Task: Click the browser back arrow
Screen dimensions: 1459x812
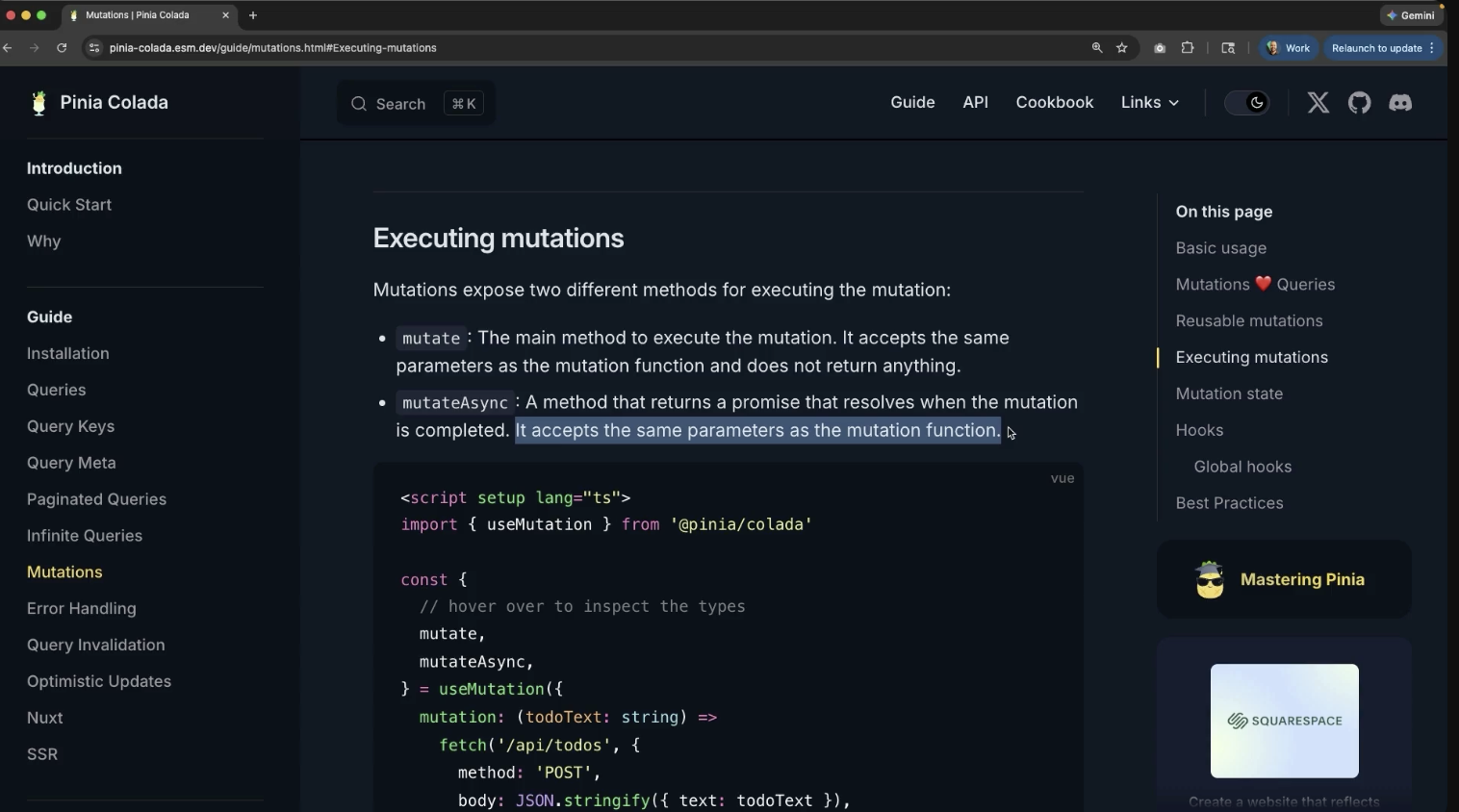Action: [x=8, y=48]
